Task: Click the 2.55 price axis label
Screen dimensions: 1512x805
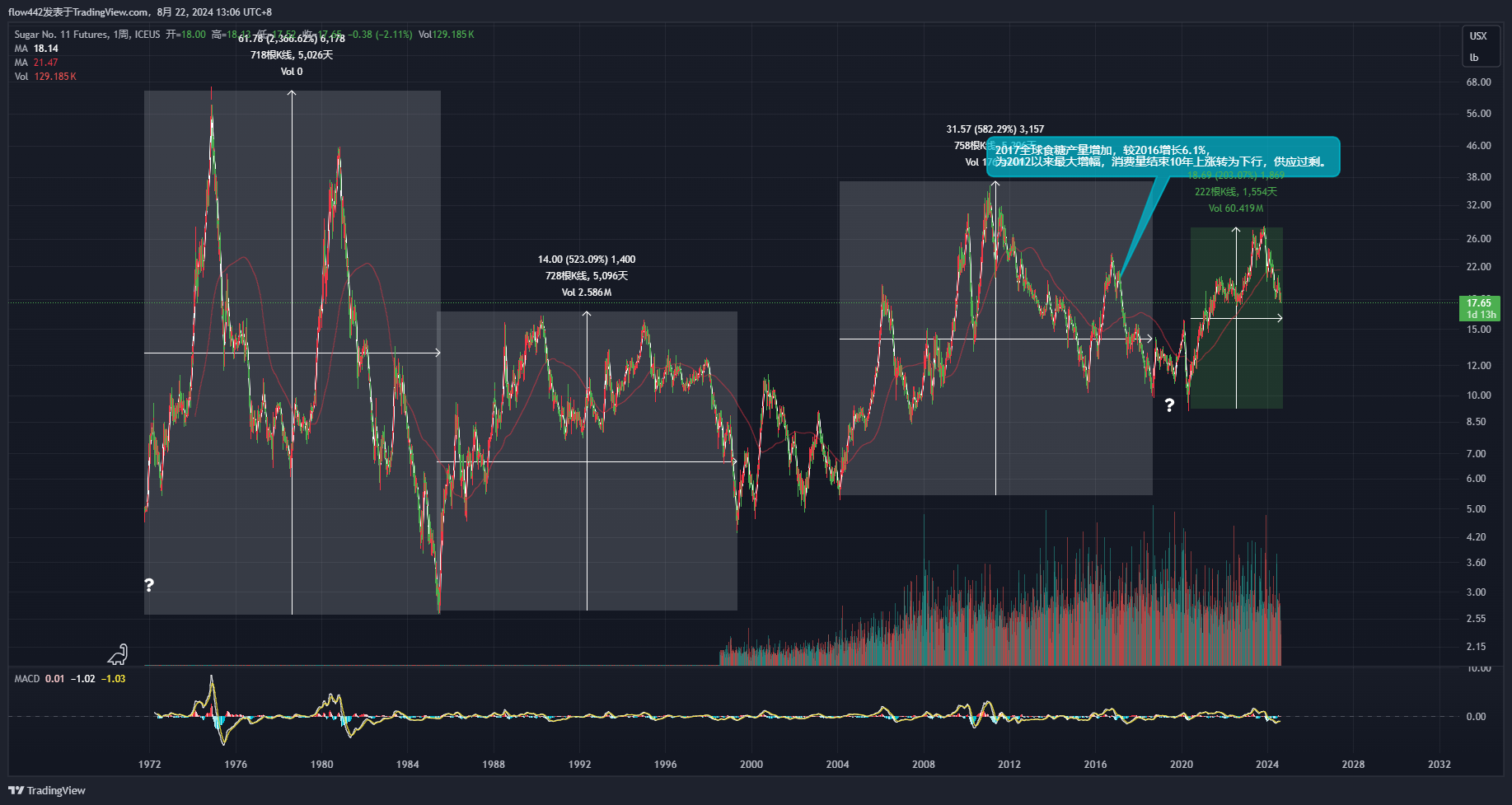Action: pyautogui.click(x=1476, y=619)
